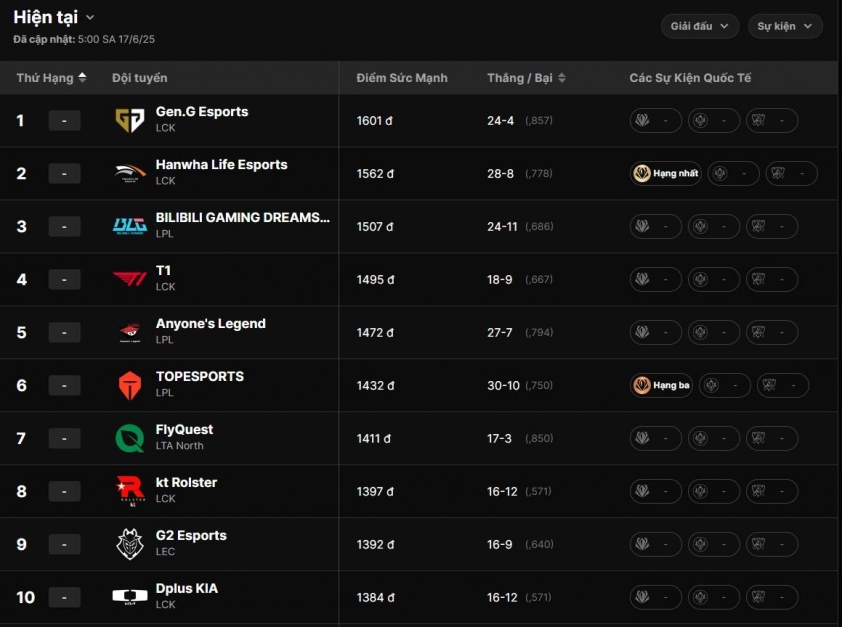Click the Hanwha Life Esports logo

[x=130, y=173]
